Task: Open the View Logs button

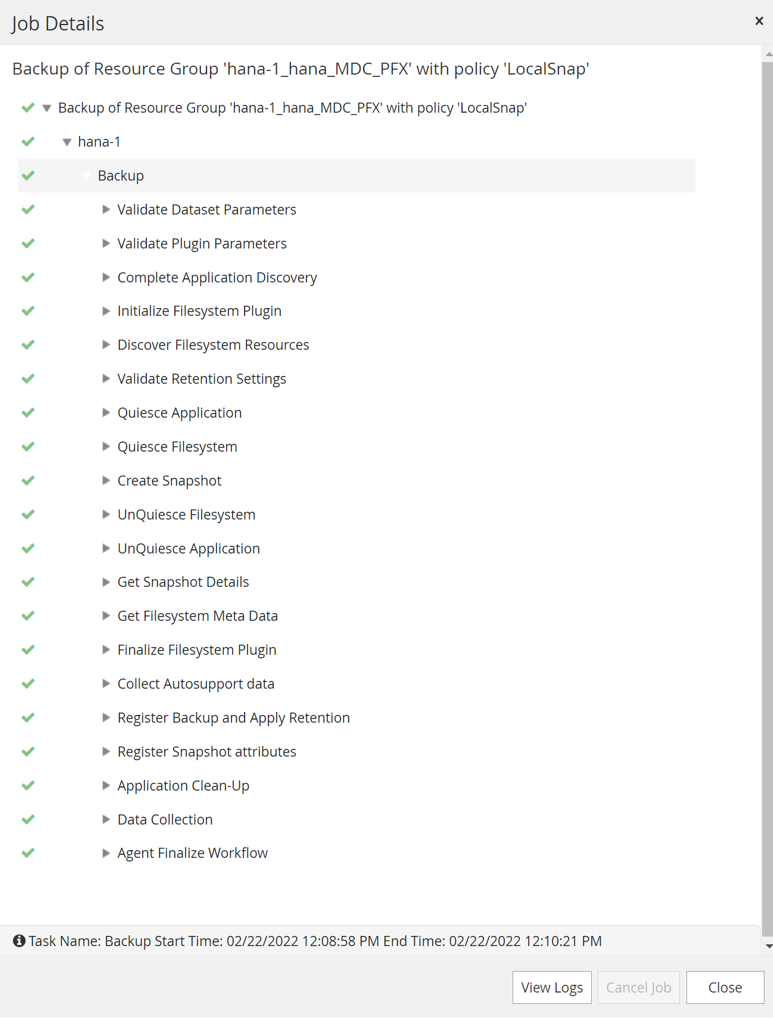Action: [552, 988]
